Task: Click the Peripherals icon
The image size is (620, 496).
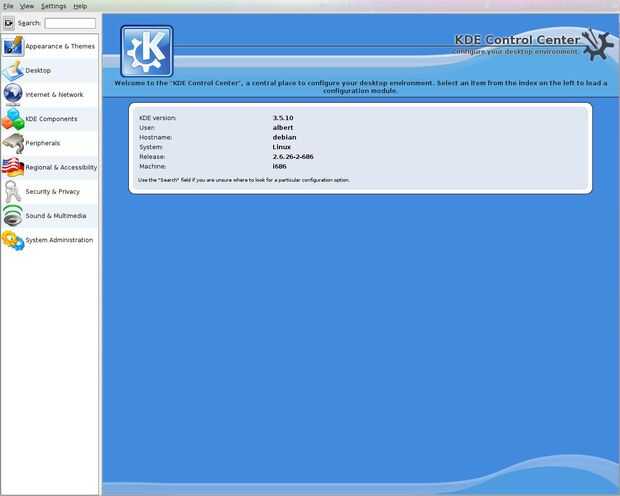Action: pos(13,143)
